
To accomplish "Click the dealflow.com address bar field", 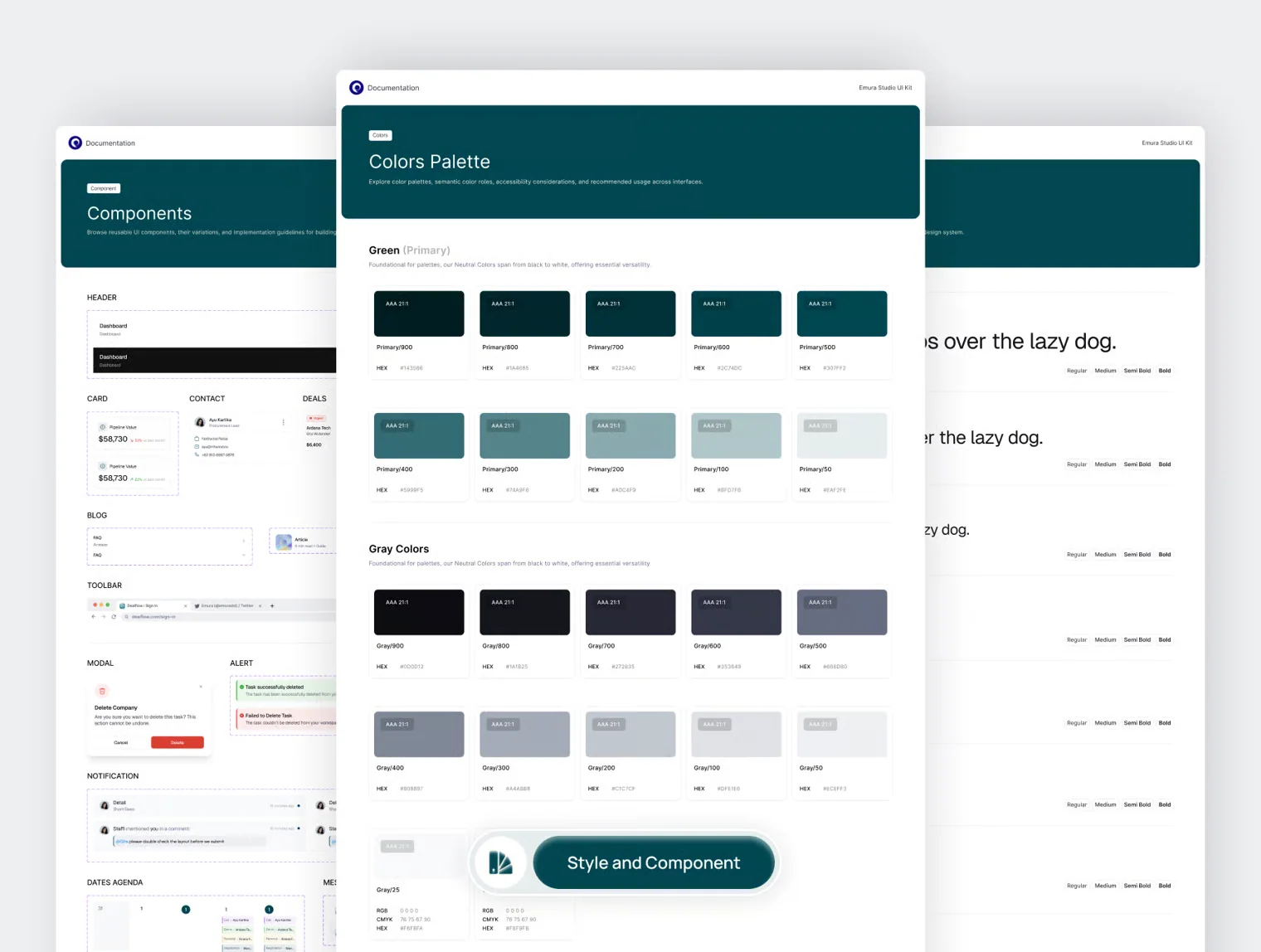I will click(x=228, y=617).
